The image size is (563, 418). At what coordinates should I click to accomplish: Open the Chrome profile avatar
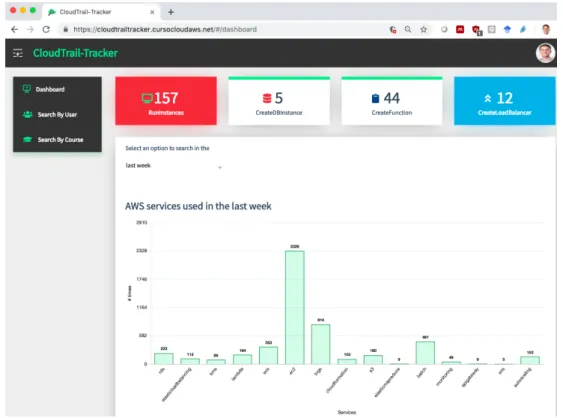pyautogui.click(x=546, y=29)
